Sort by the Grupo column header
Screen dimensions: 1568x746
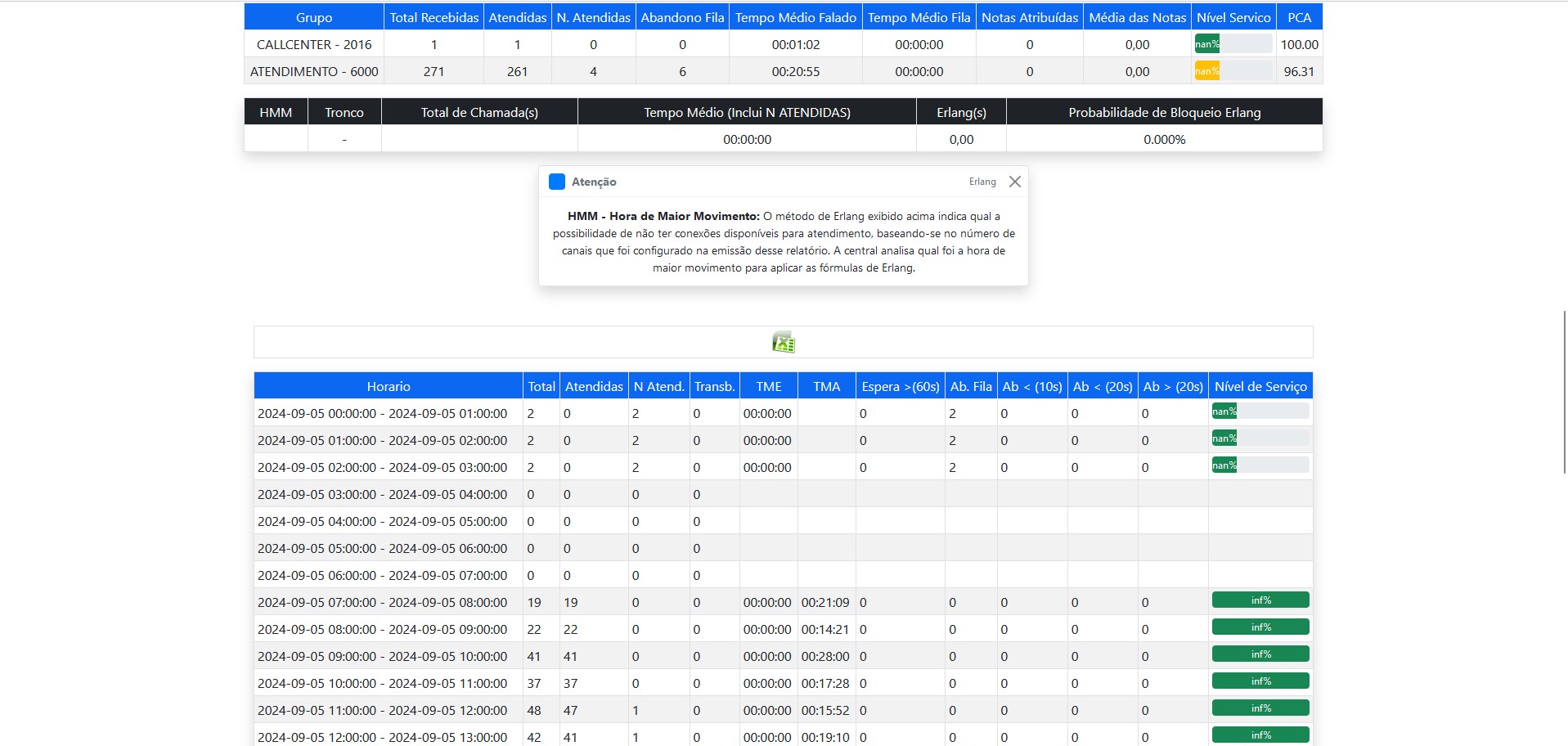[x=314, y=17]
